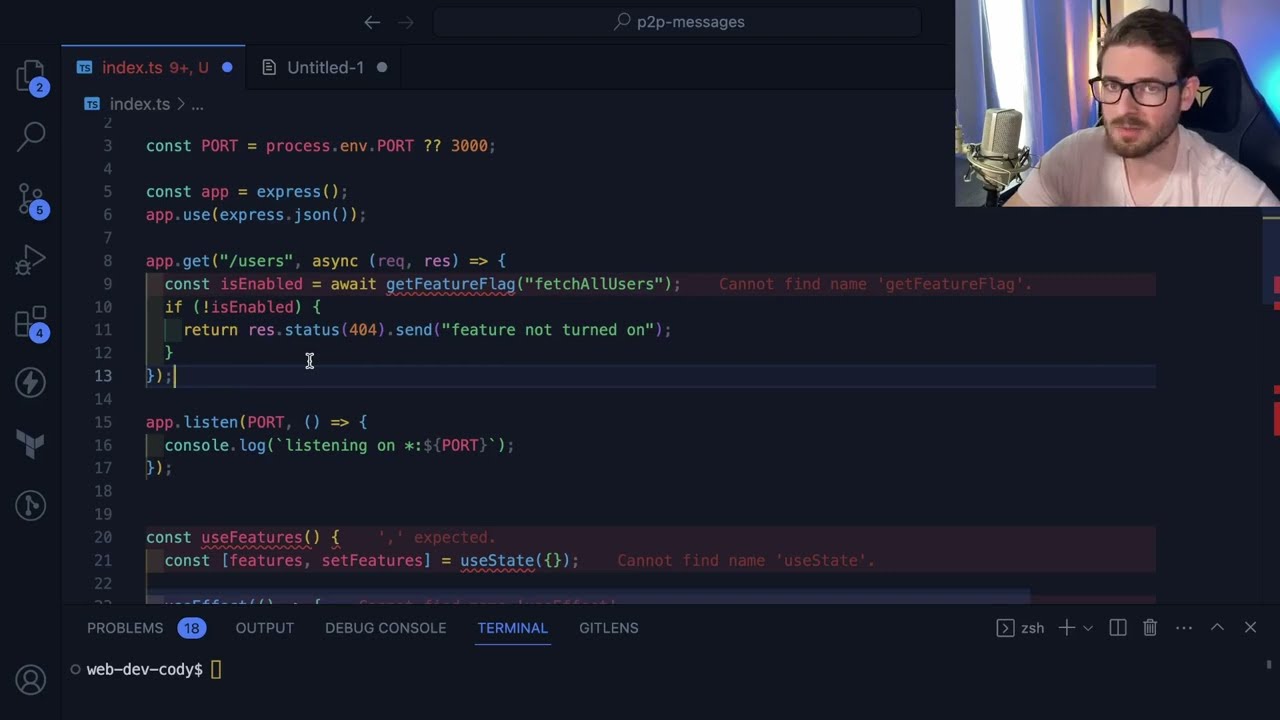Click line number 8 in the gutter
The width and height of the screenshot is (1280, 720).
(107, 261)
